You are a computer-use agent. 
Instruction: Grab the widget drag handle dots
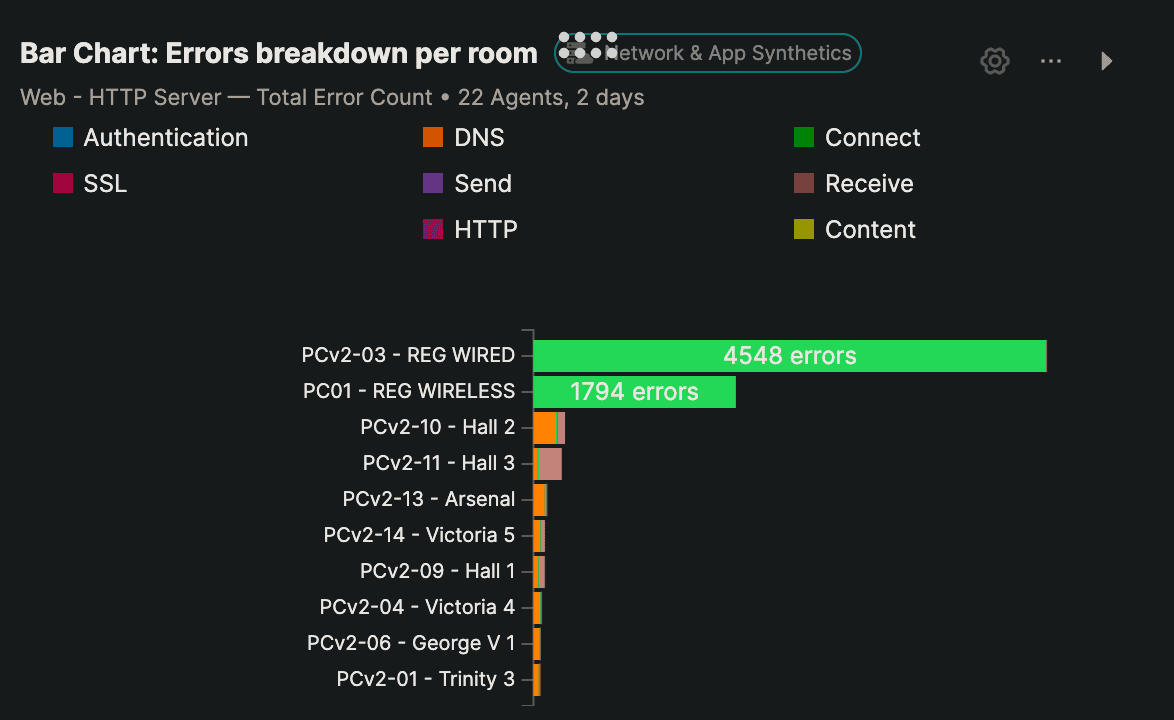(x=587, y=45)
